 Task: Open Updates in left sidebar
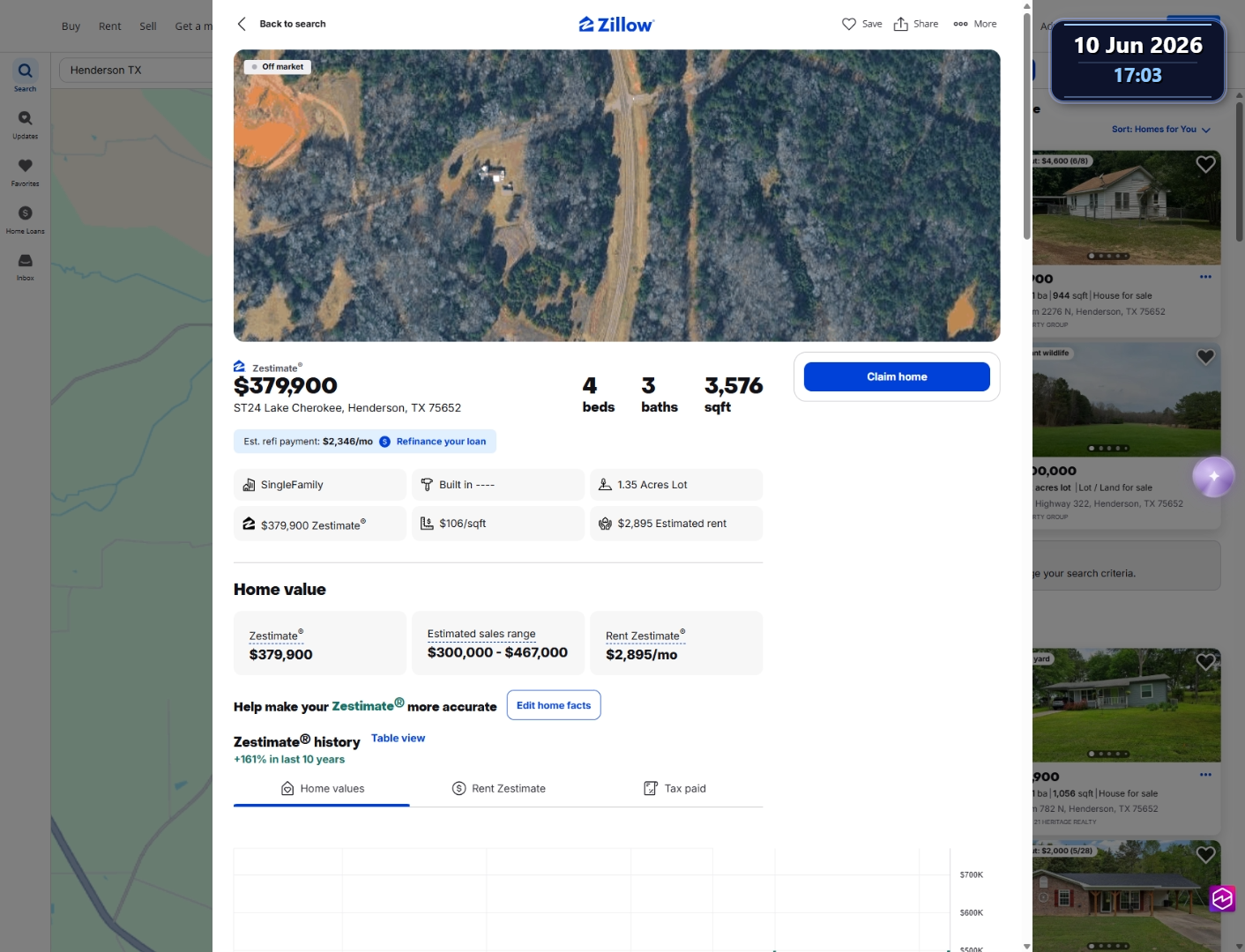tap(26, 124)
